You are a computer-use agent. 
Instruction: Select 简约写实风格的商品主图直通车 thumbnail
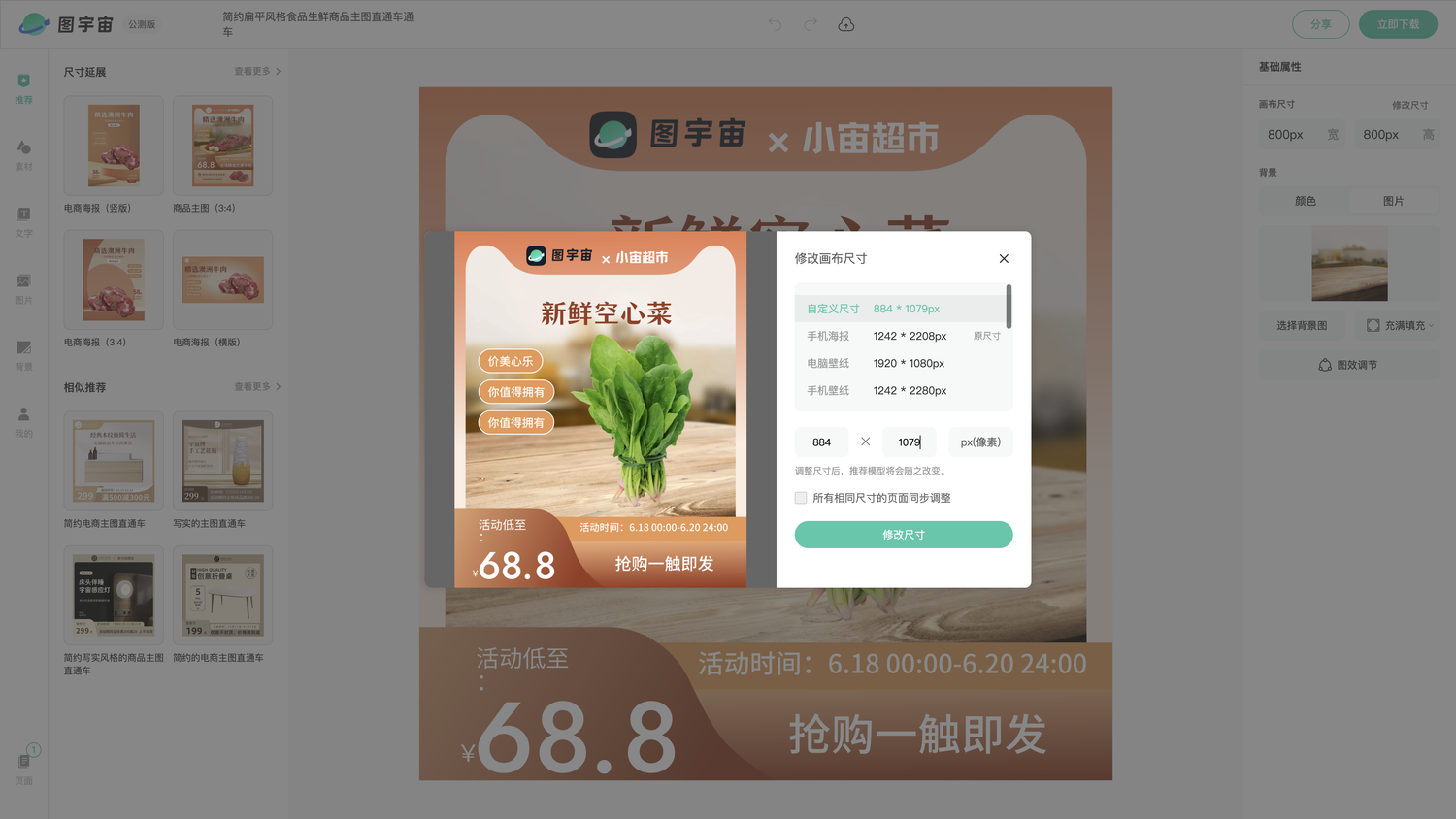[x=114, y=595]
